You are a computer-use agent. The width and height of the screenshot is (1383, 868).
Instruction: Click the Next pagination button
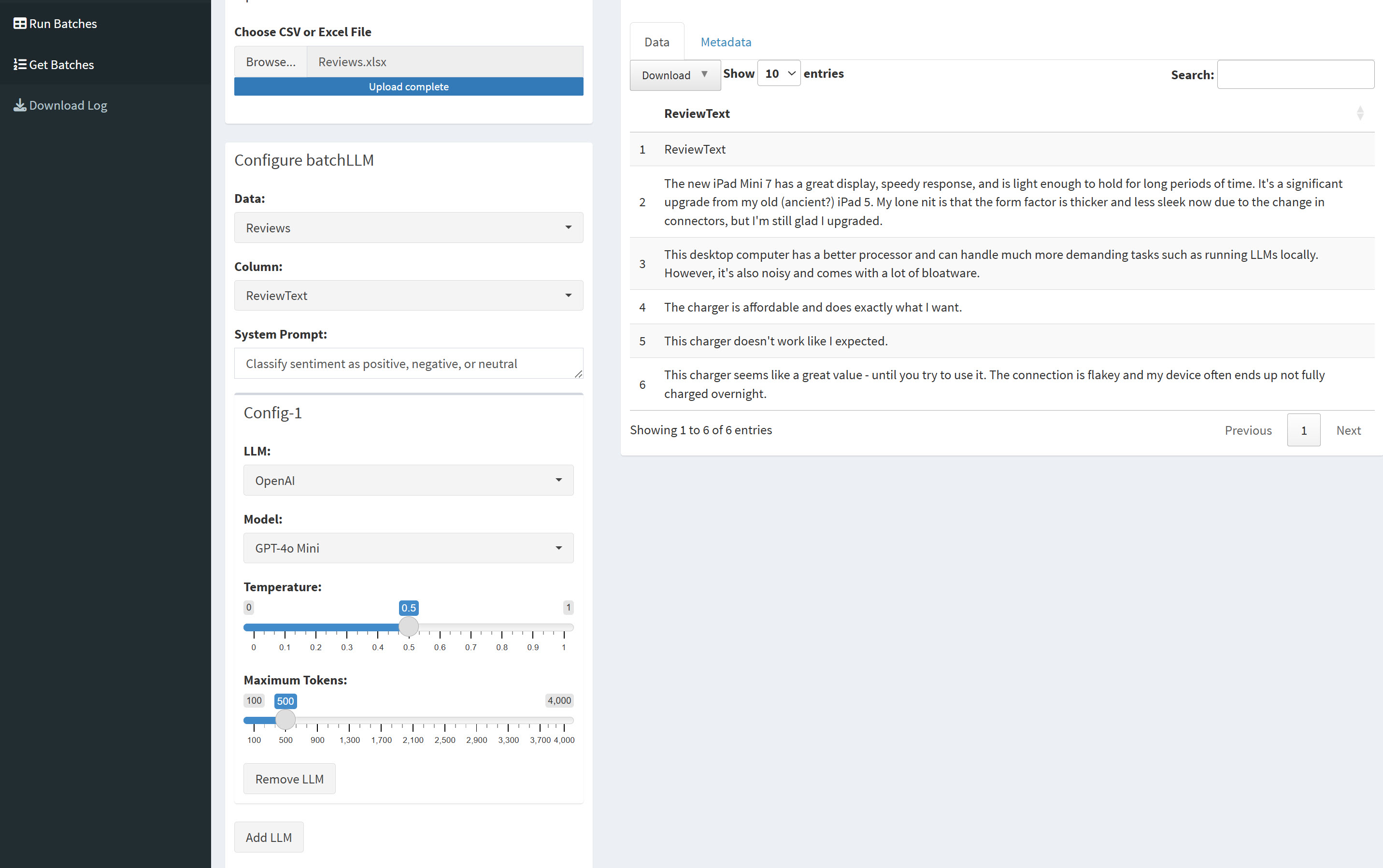pyautogui.click(x=1349, y=430)
